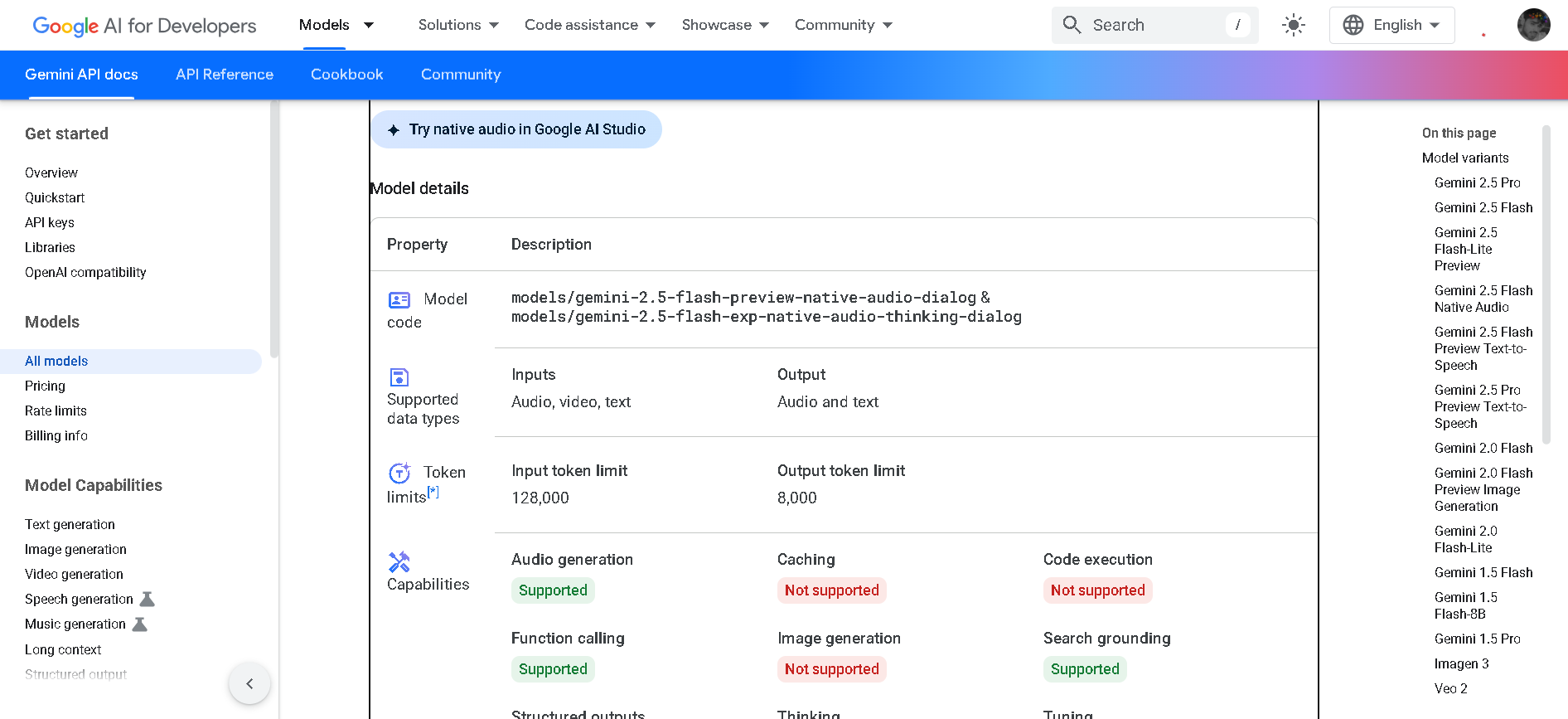Jump to Gemini 1.5 Flash section
Viewport: 1568px width, 719px height.
1483,572
